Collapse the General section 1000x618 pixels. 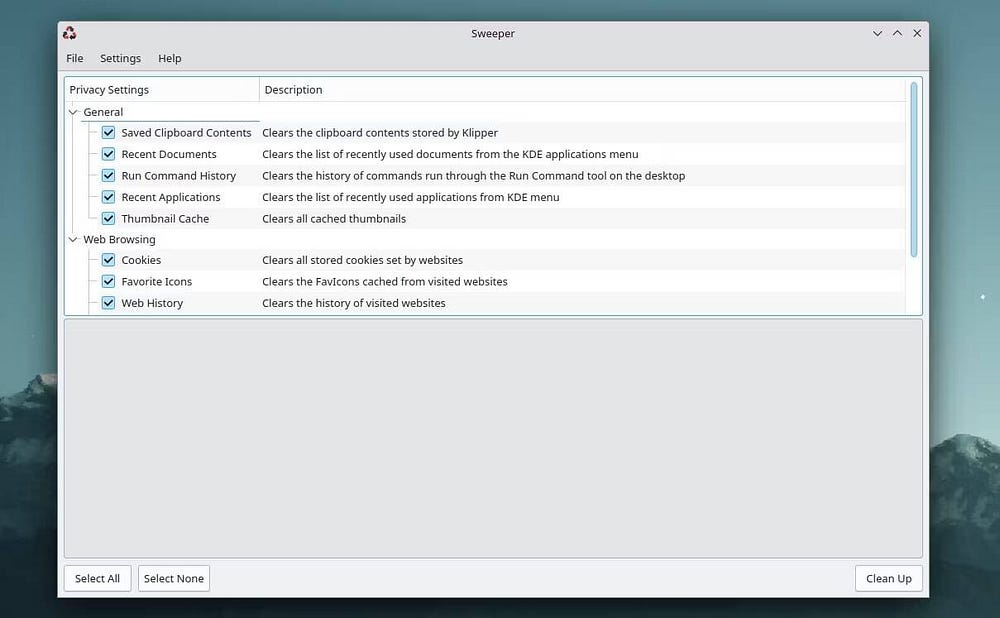tap(72, 111)
